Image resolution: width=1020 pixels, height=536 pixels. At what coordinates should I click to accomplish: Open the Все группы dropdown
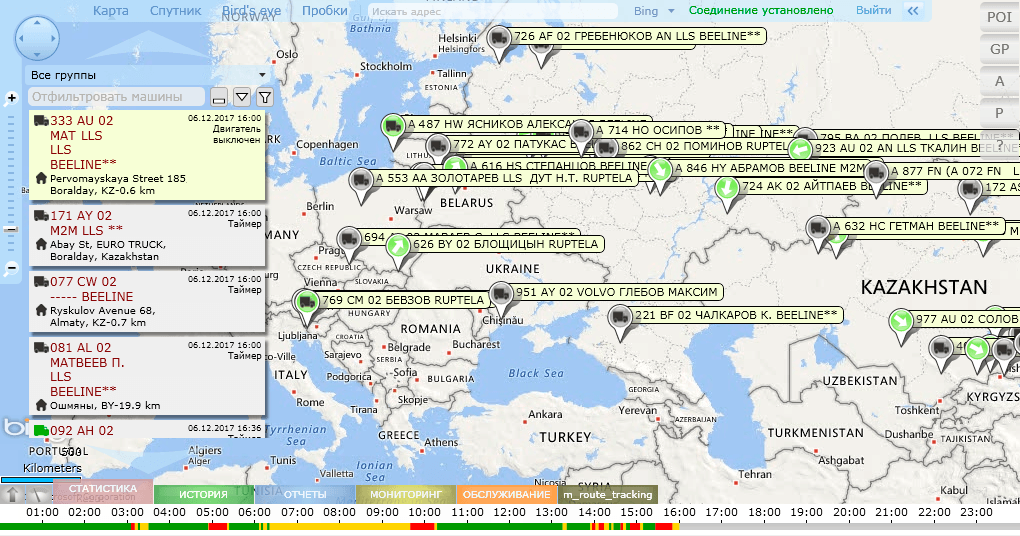[148, 75]
